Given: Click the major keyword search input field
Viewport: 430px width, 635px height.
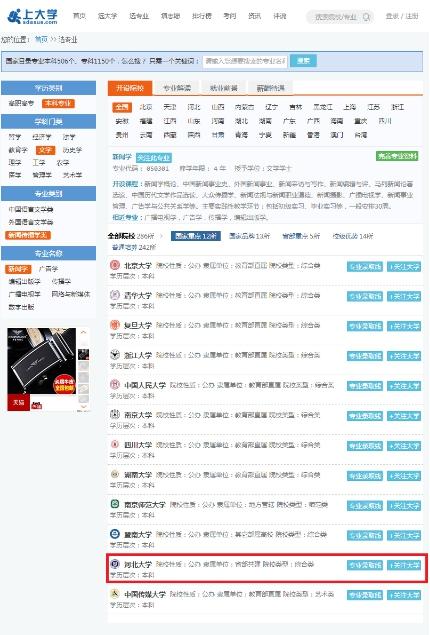Looking at the screenshot, I should click(245, 61).
